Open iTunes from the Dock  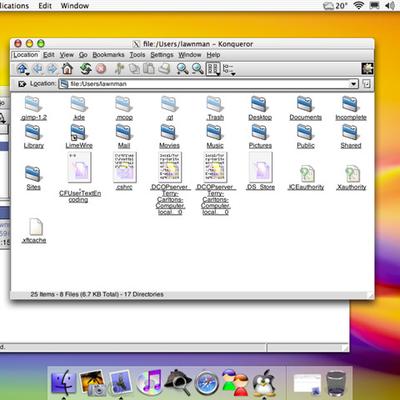(149, 382)
